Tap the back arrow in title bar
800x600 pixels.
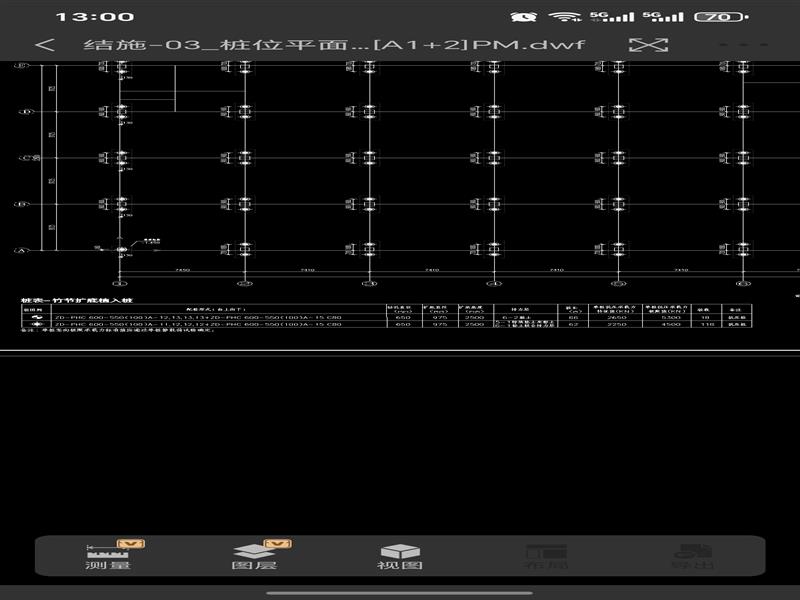tap(44, 45)
